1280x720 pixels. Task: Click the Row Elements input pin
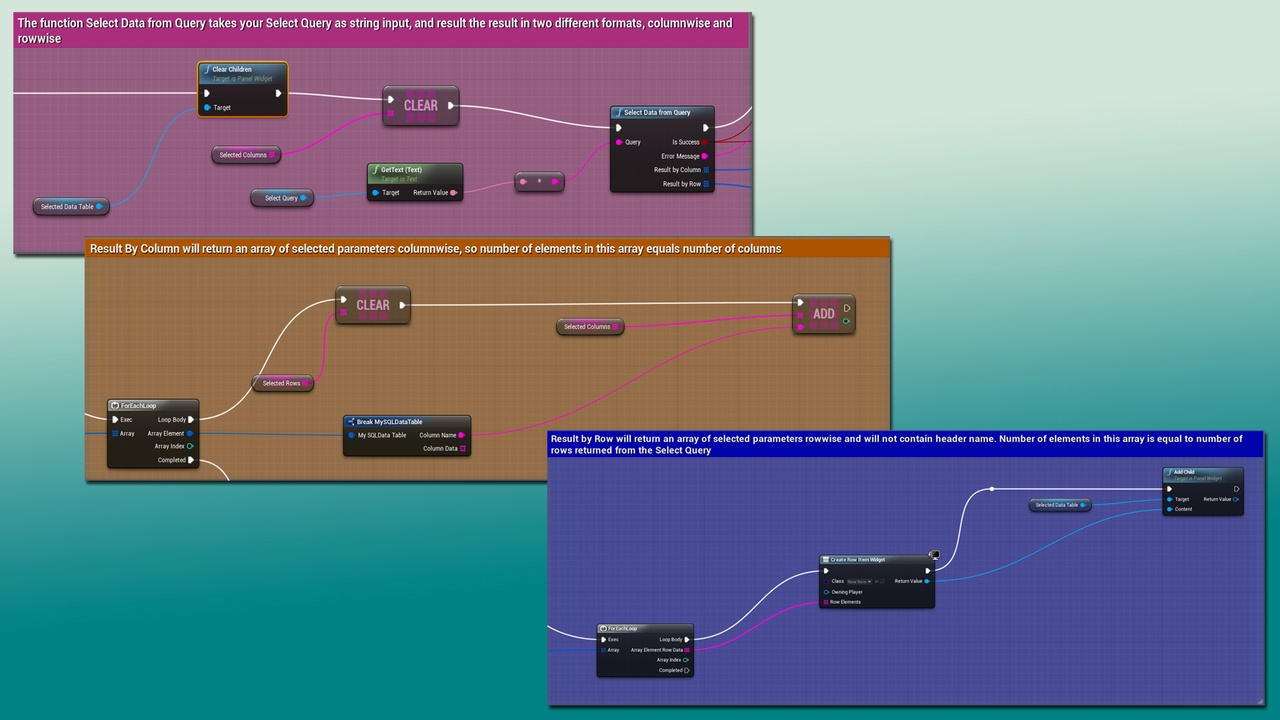[826, 602]
